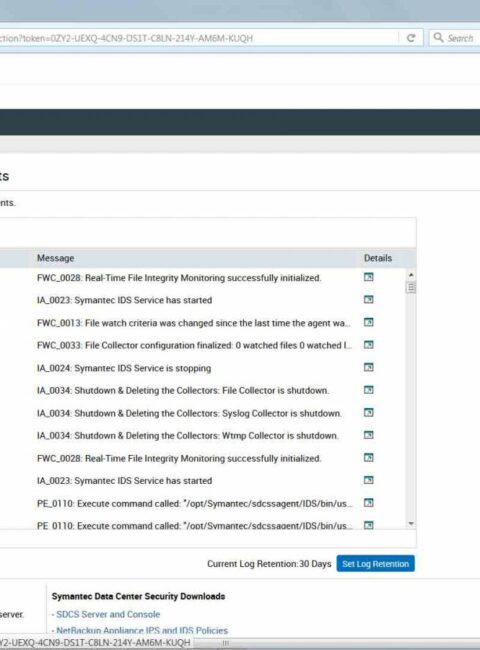Select the IA_0034 File Collector is shutdown message
This screenshot has height=650, width=480.
[183, 390]
